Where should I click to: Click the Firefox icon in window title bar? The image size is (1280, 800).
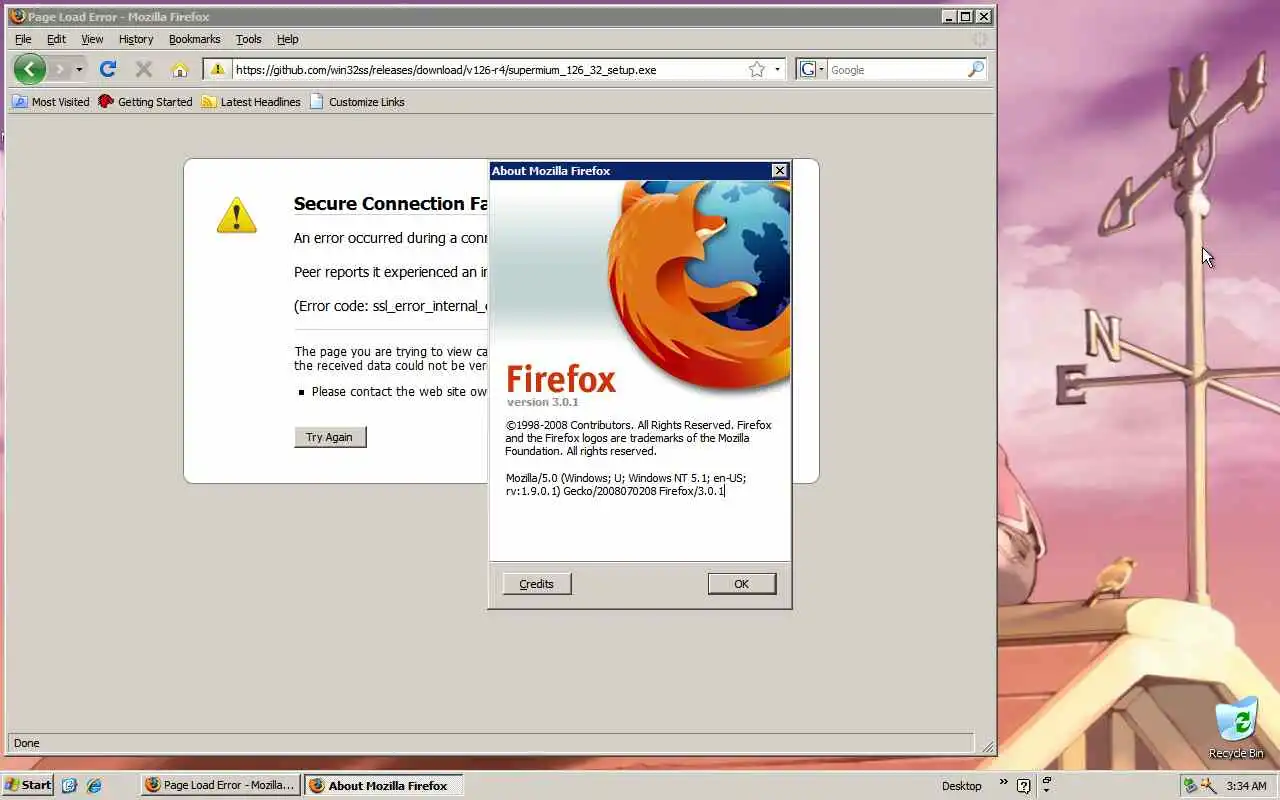pyautogui.click(x=17, y=16)
